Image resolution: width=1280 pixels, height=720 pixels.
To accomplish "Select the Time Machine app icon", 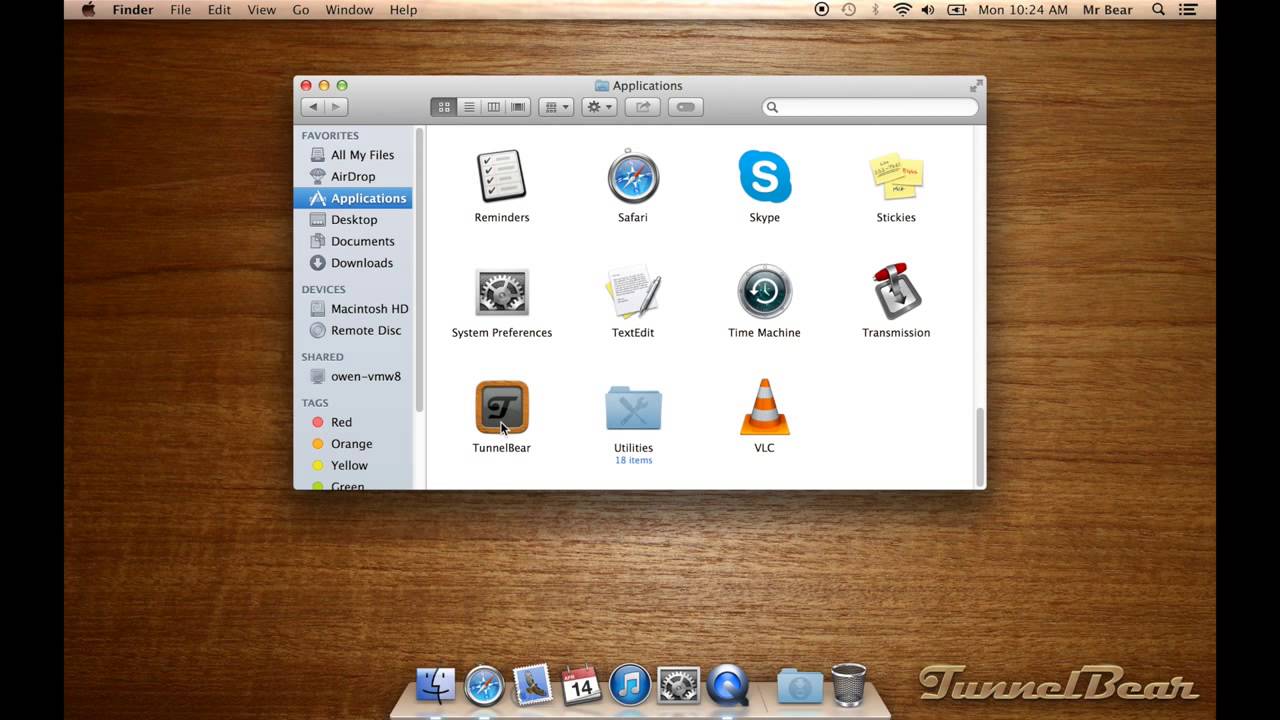I will pyautogui.click(x=765, y=292).
